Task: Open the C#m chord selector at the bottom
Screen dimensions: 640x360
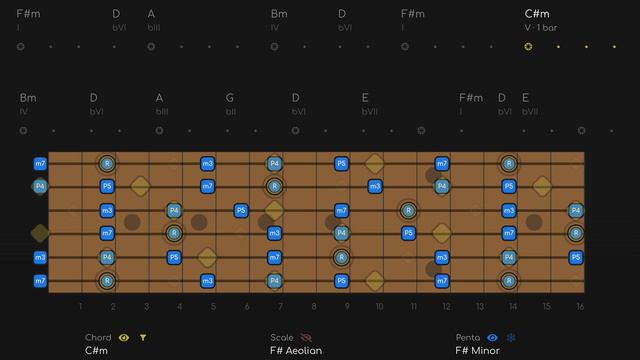Action: tap(96, 351)
